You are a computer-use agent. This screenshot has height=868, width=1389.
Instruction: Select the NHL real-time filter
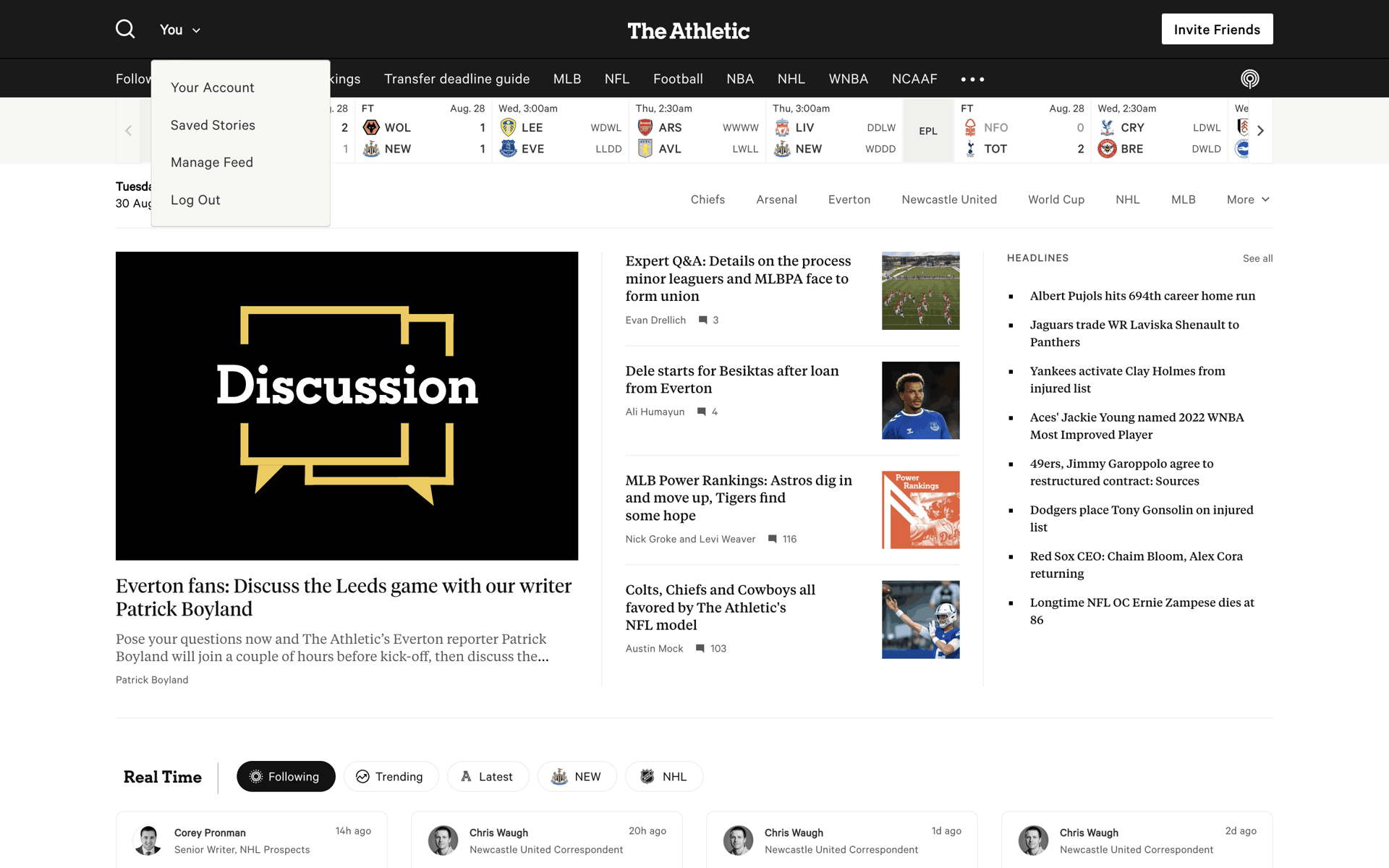[x=663, y=776]
